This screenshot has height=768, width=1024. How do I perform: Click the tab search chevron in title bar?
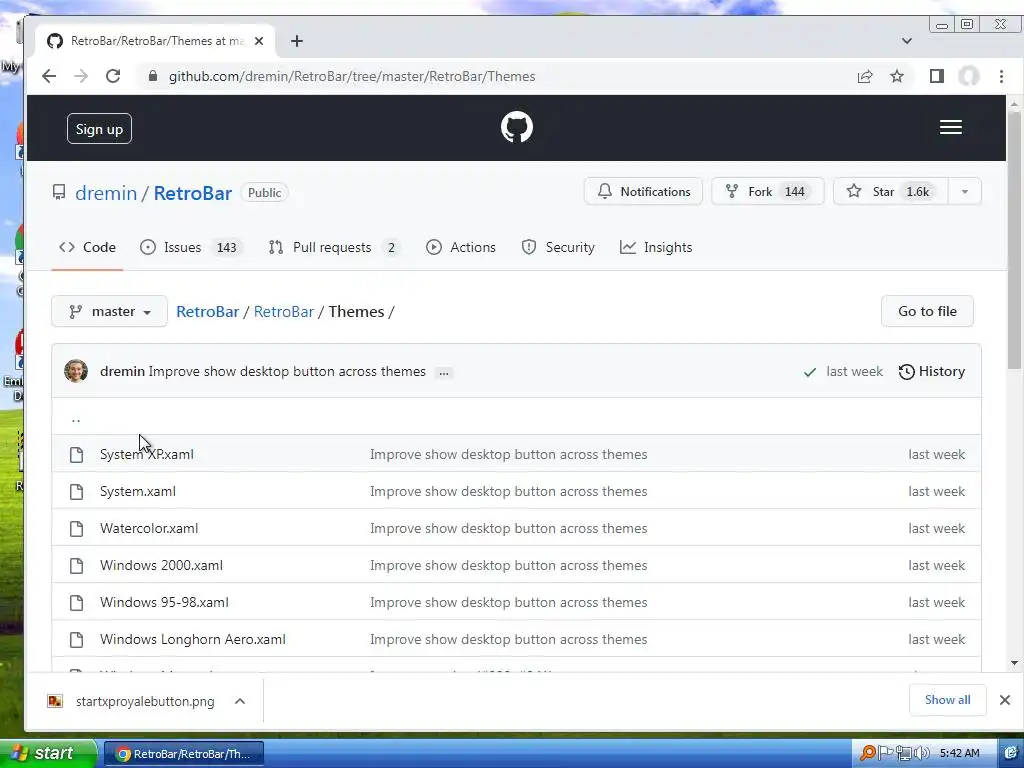[x=906, y=41]
